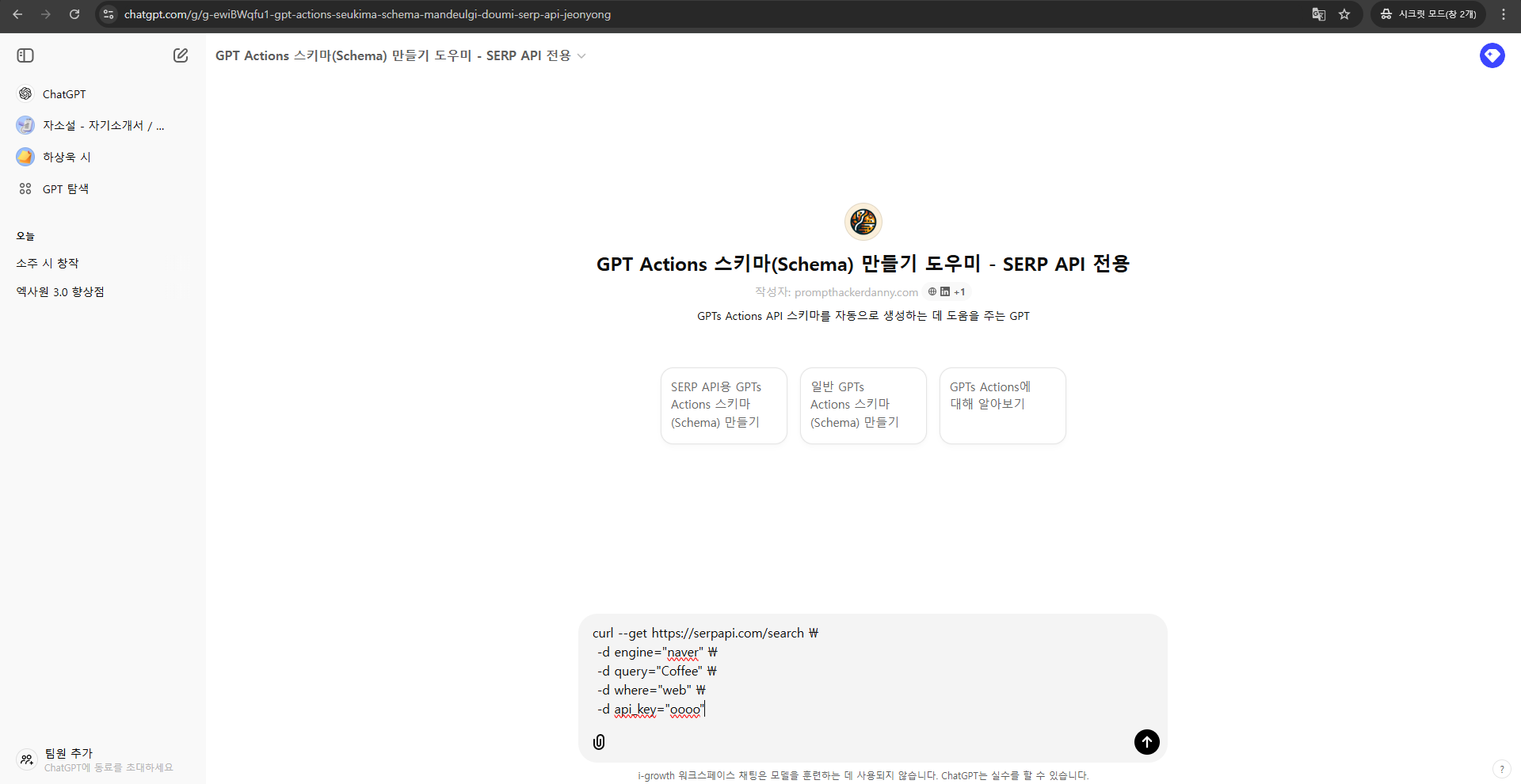Go back with the browser back arrow
The image size is (1521, 784).
coord(17,14)
